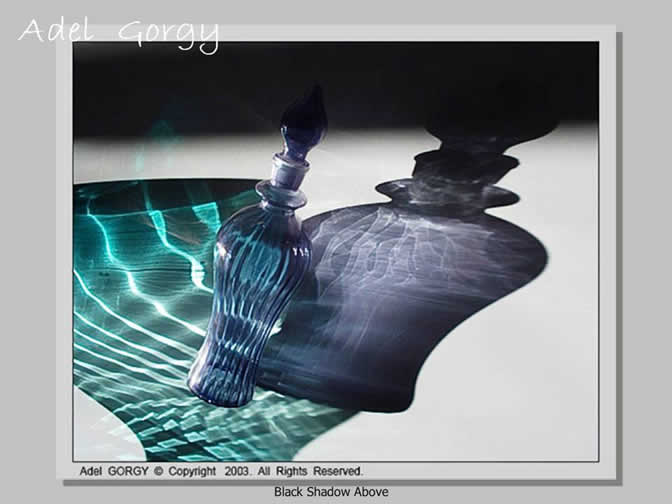The width and height of the screenshot is (672, 504).
Task: Click the white mat border of the frame
Action: 608,250
